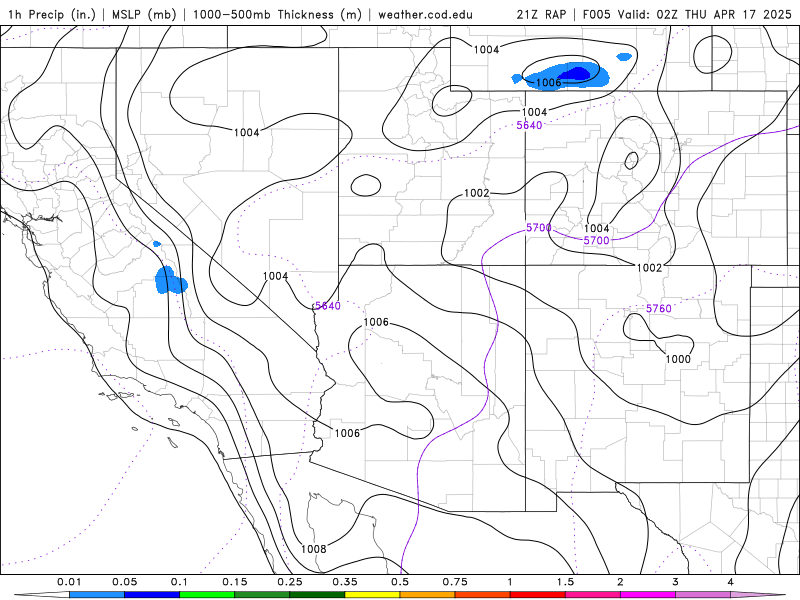Click the '0.75' colorbar label
This screenshot has width=800, height=600.
click(x=455, y=582)
